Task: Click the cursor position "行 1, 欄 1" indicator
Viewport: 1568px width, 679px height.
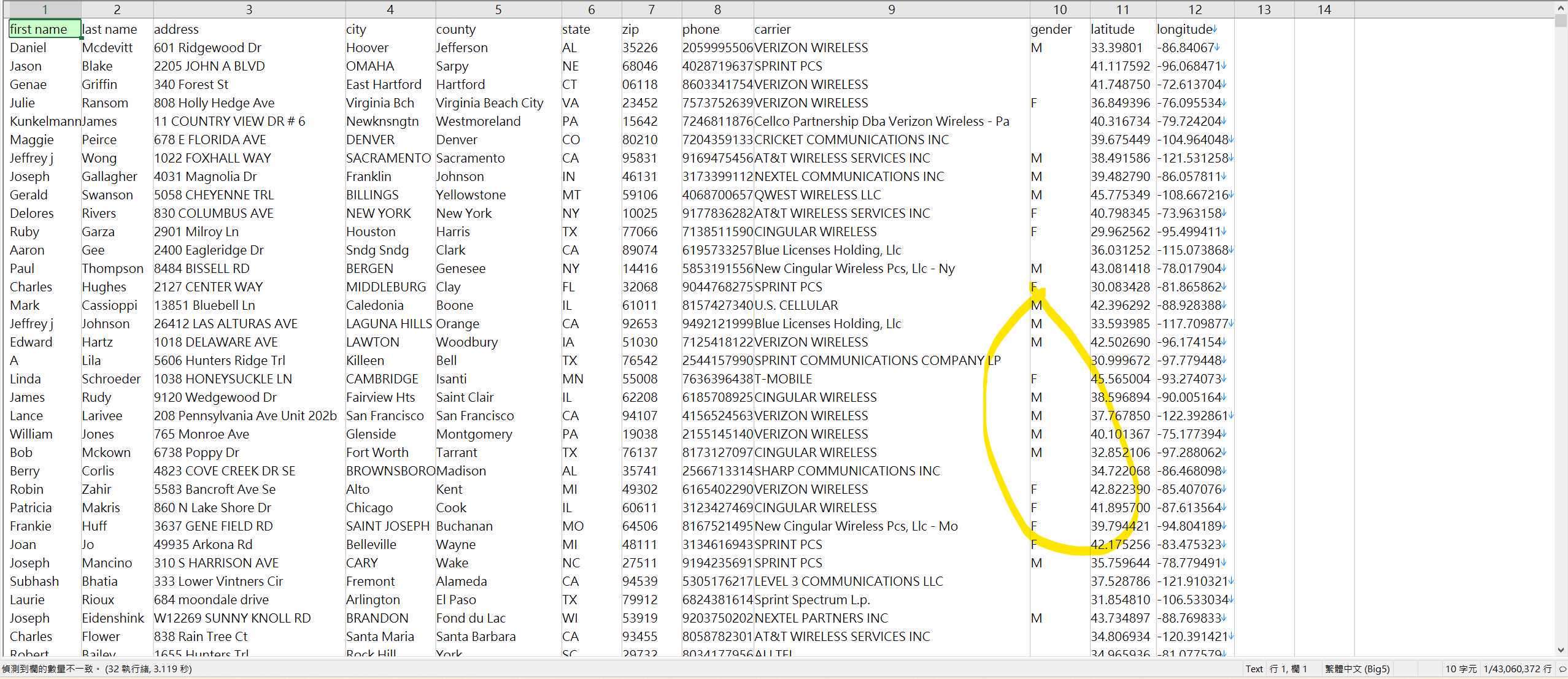Action: [x=1288, y=669]
